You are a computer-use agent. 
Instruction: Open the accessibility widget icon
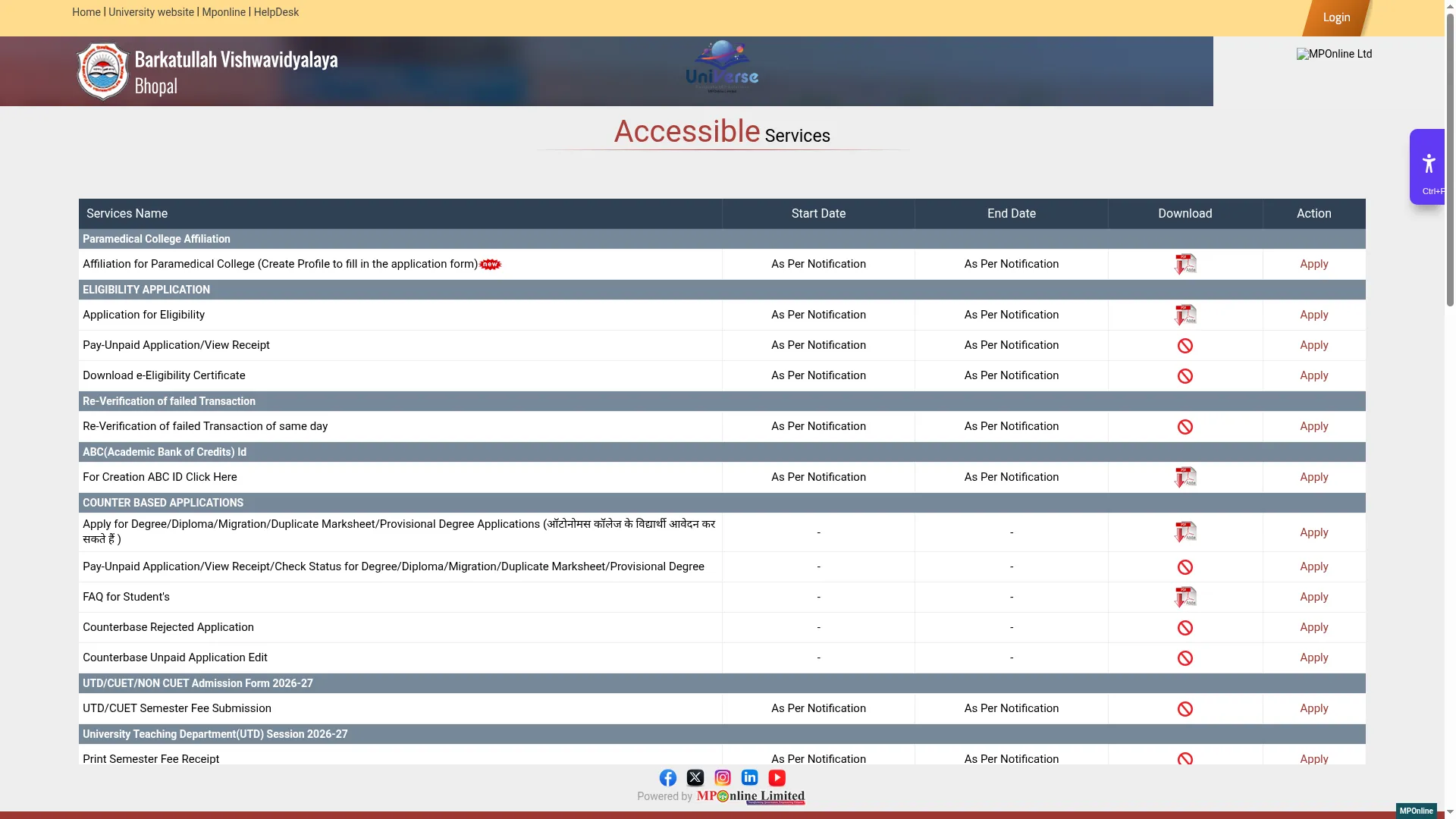pos(1429,164)
